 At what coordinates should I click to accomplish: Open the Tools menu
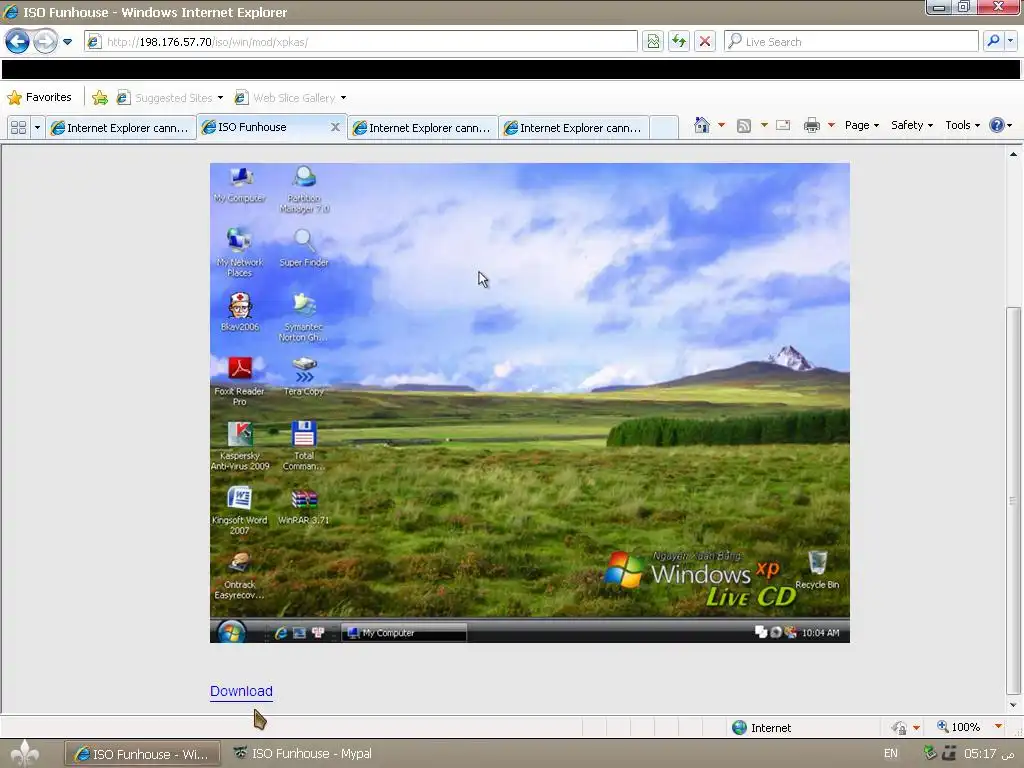click(x=963, y=125)
